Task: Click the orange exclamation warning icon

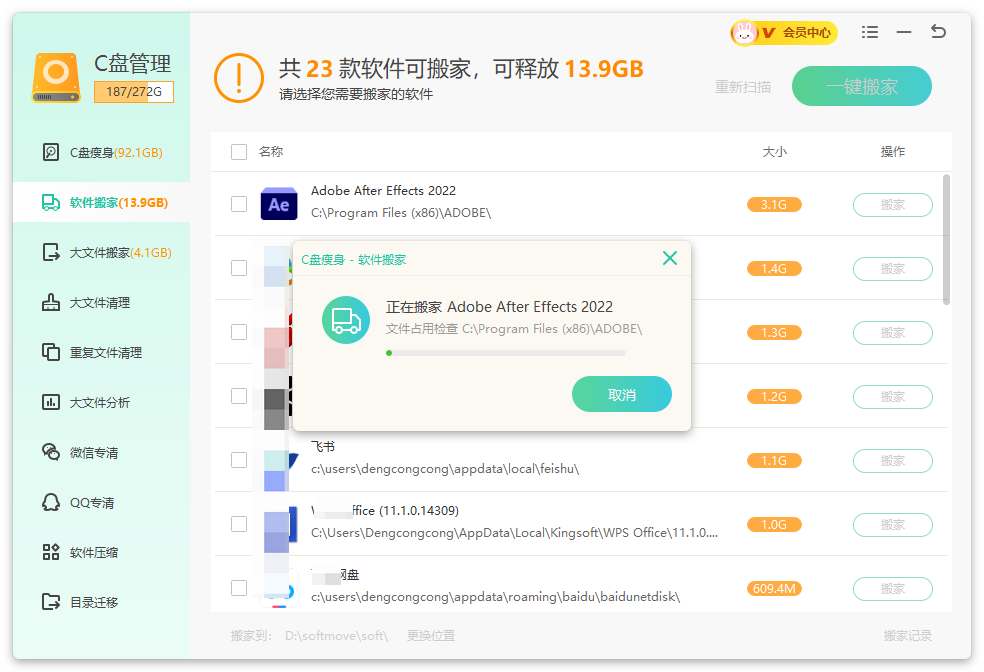Action: pos(238,78)
